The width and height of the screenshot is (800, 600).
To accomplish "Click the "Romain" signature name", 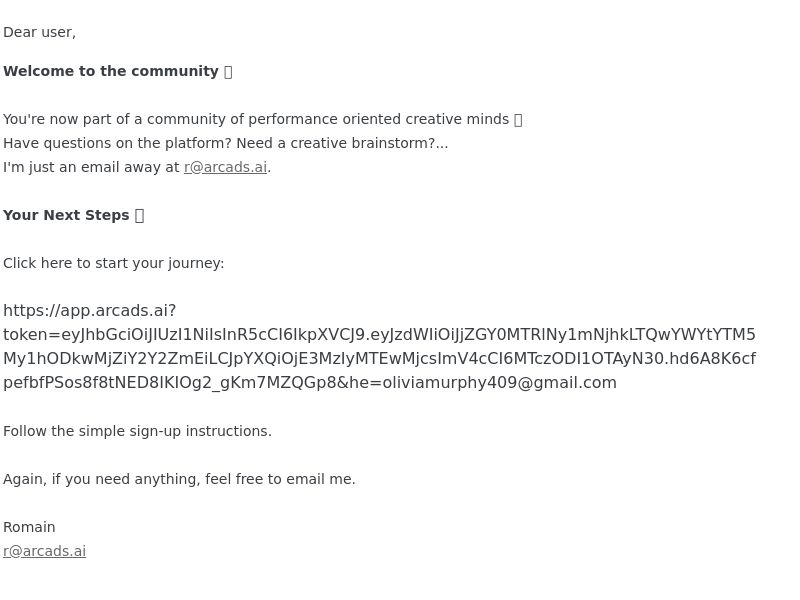I will [29, 527].
